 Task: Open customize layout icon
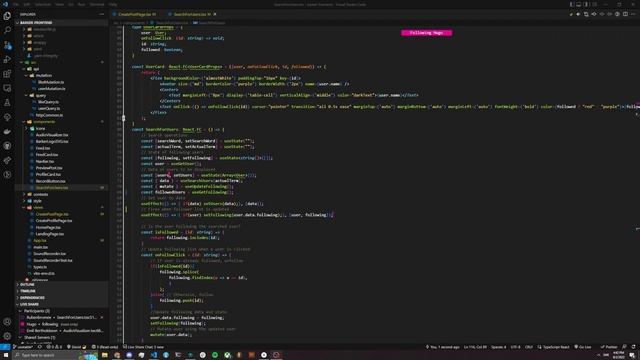tap(594, 4)
